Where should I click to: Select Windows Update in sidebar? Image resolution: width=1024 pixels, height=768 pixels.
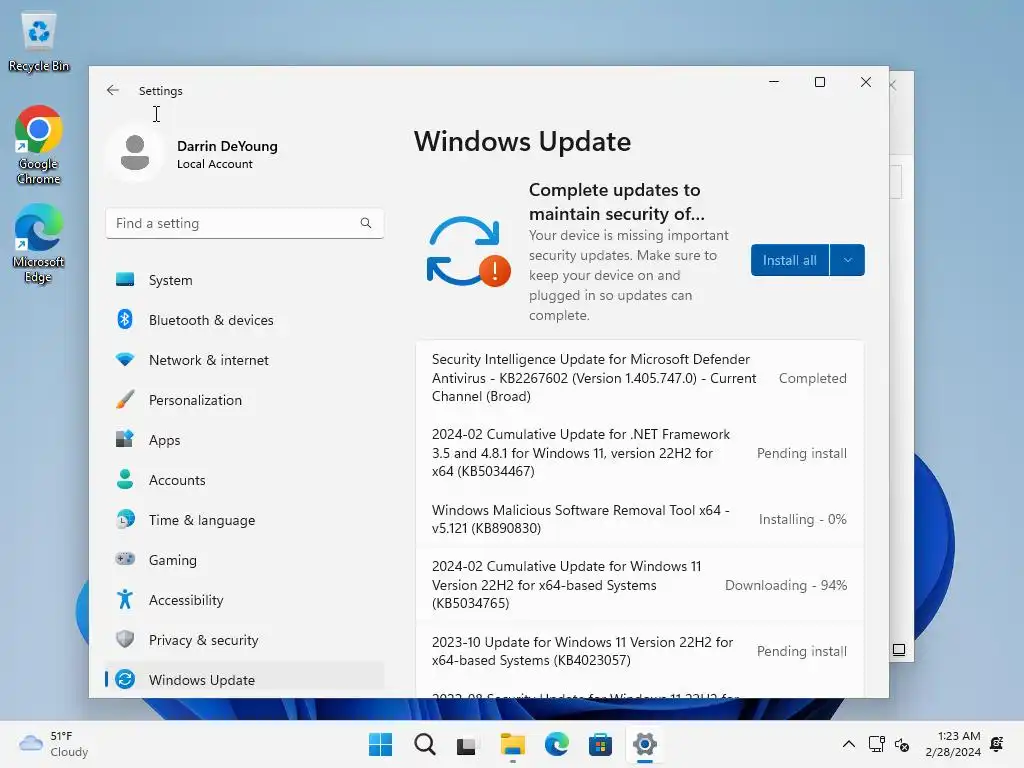click(244, 679)
